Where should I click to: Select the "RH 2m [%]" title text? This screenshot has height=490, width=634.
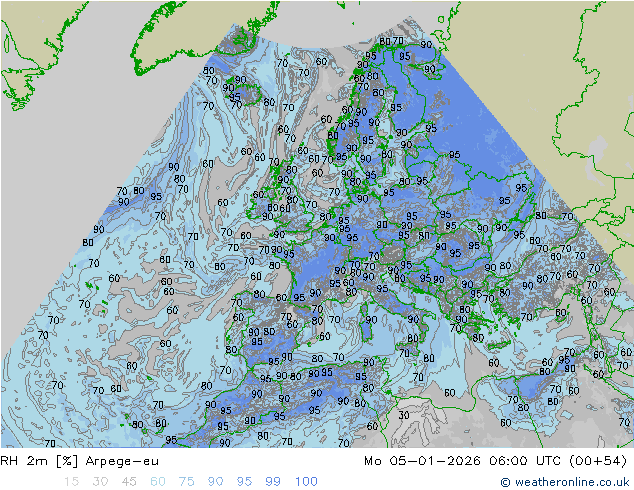[x=39, y=461]
